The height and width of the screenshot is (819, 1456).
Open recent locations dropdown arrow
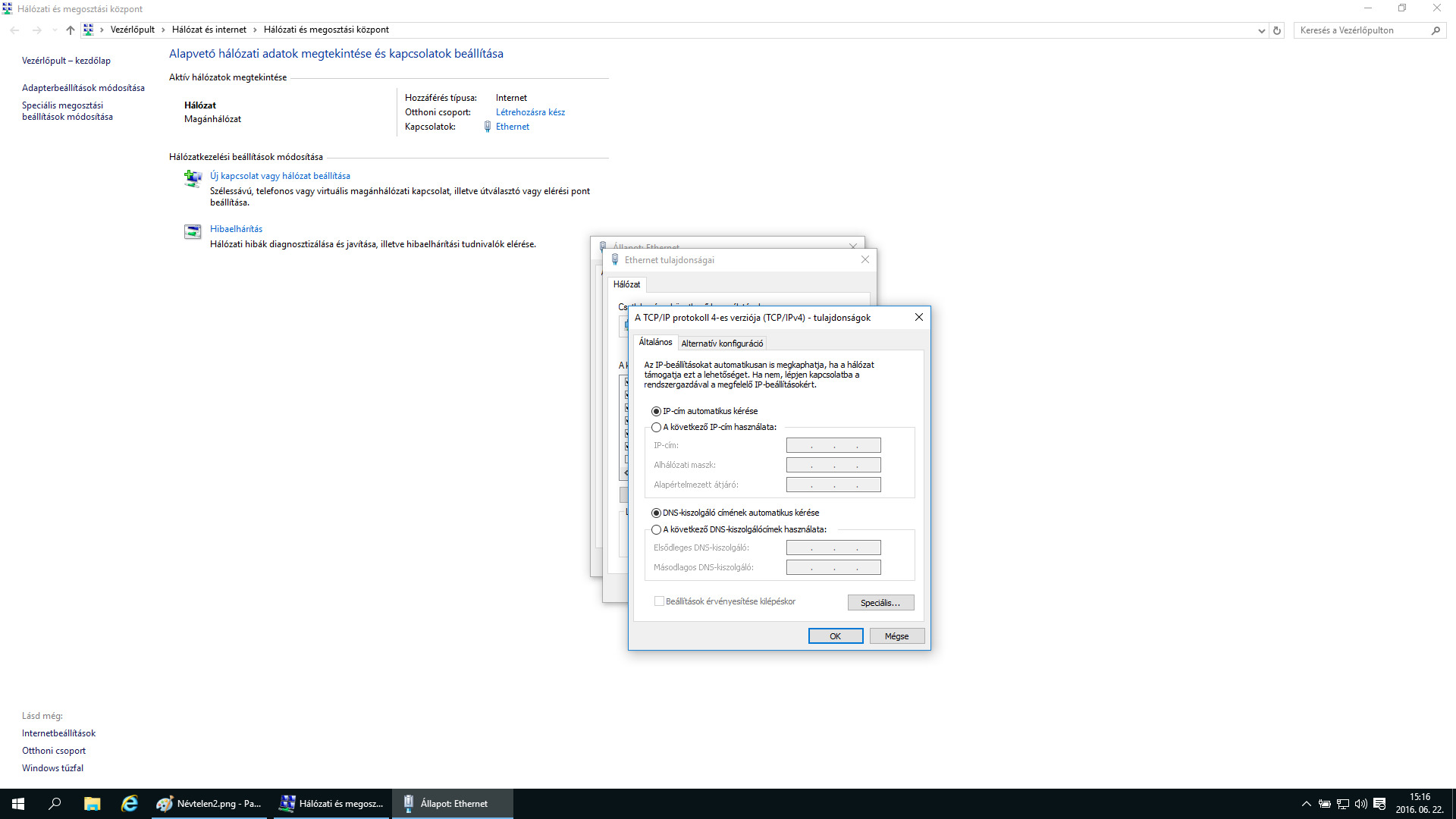point(55,30)
